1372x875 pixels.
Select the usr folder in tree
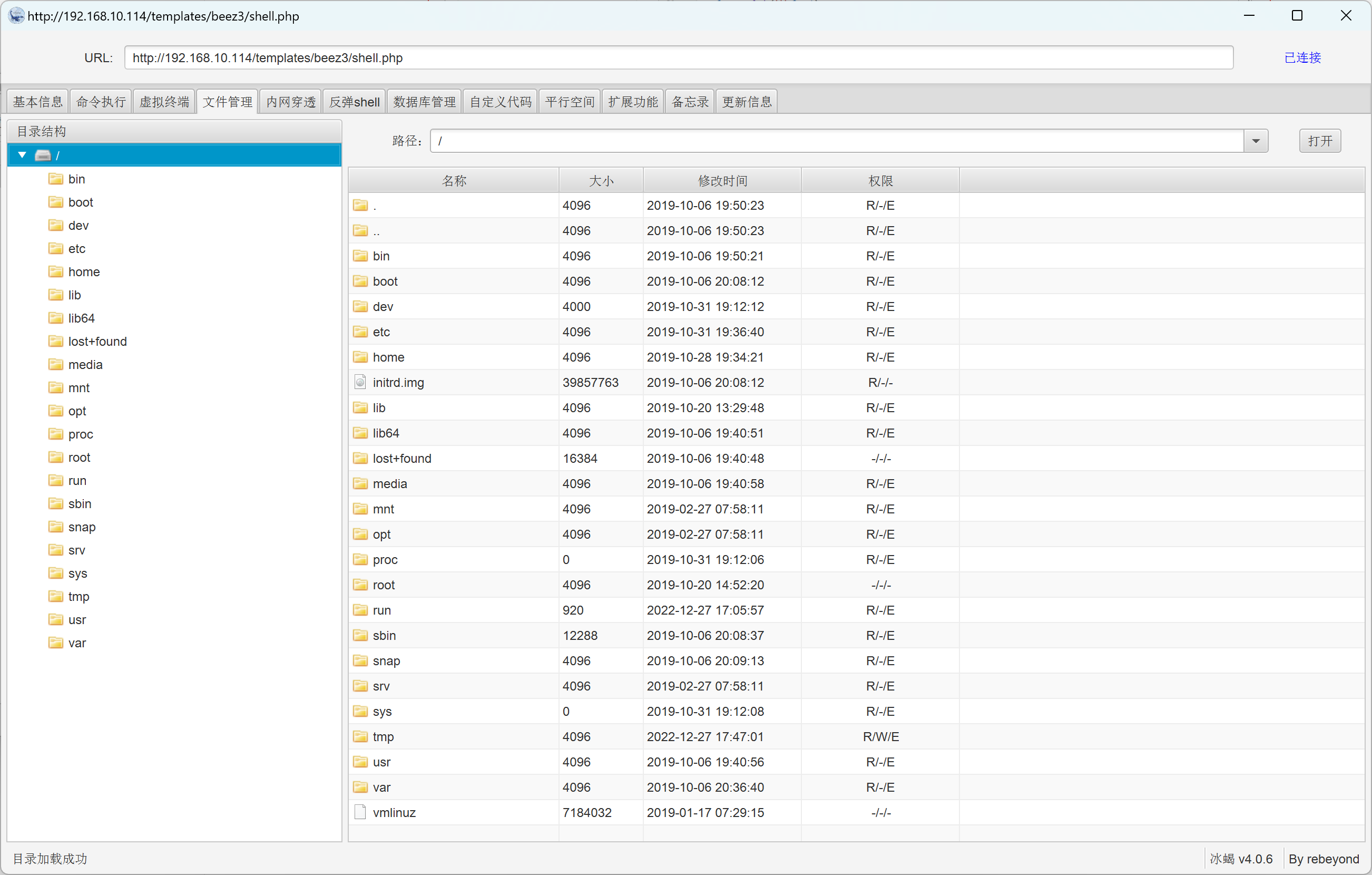tap(77, 620)
